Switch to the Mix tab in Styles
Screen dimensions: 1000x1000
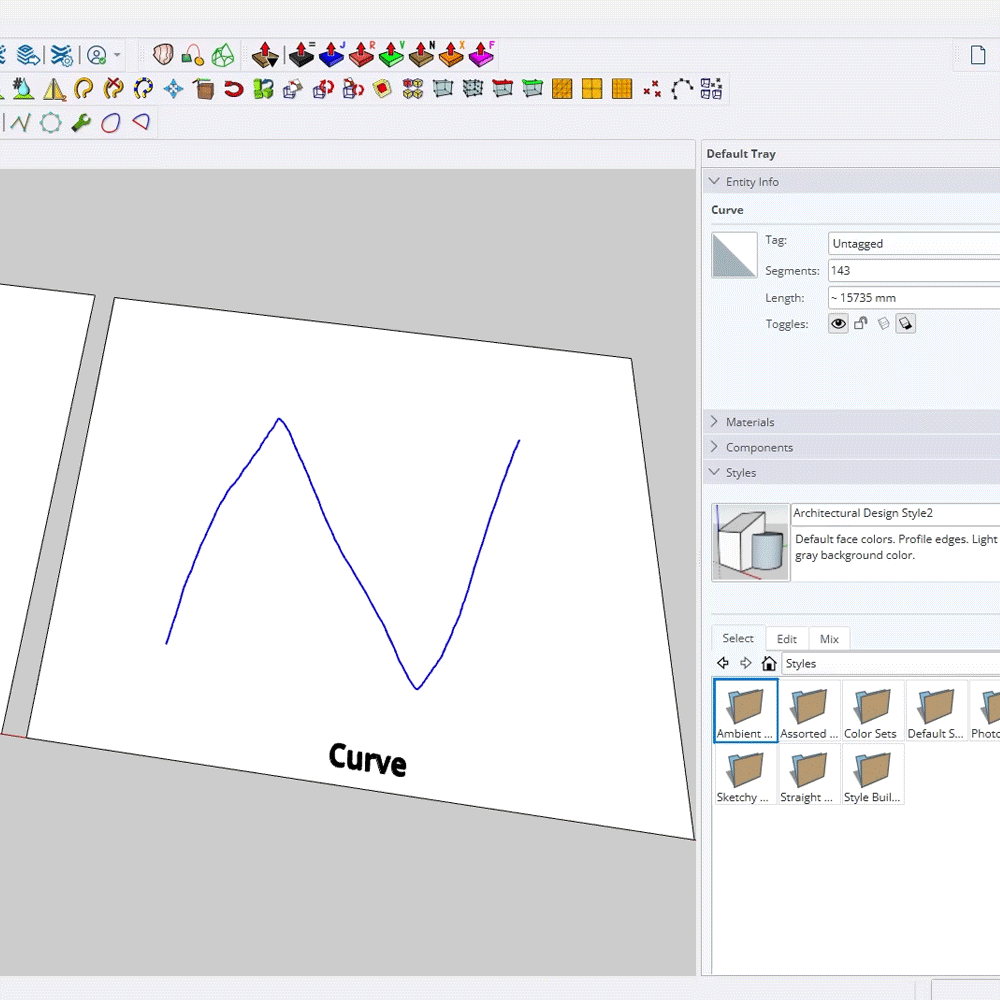[x=829, y=639]
